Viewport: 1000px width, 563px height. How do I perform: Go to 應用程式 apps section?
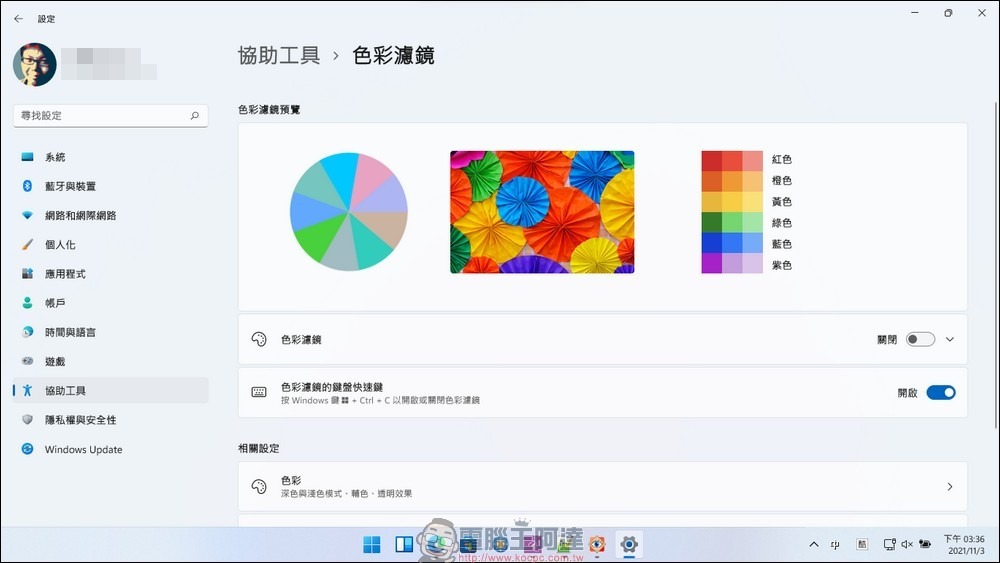(x=65, y=274)
